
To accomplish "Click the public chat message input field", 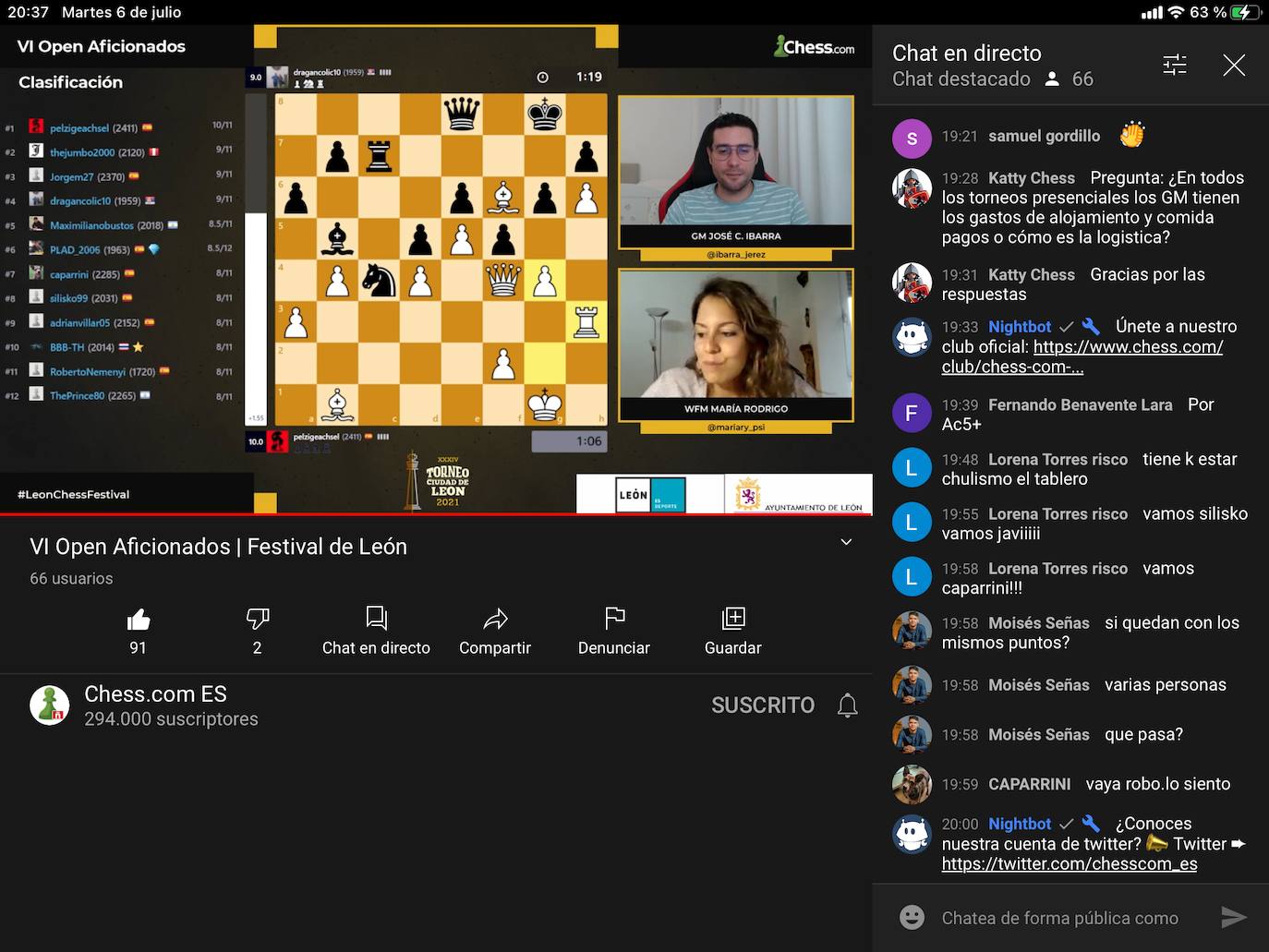I will coord(1062,917).
